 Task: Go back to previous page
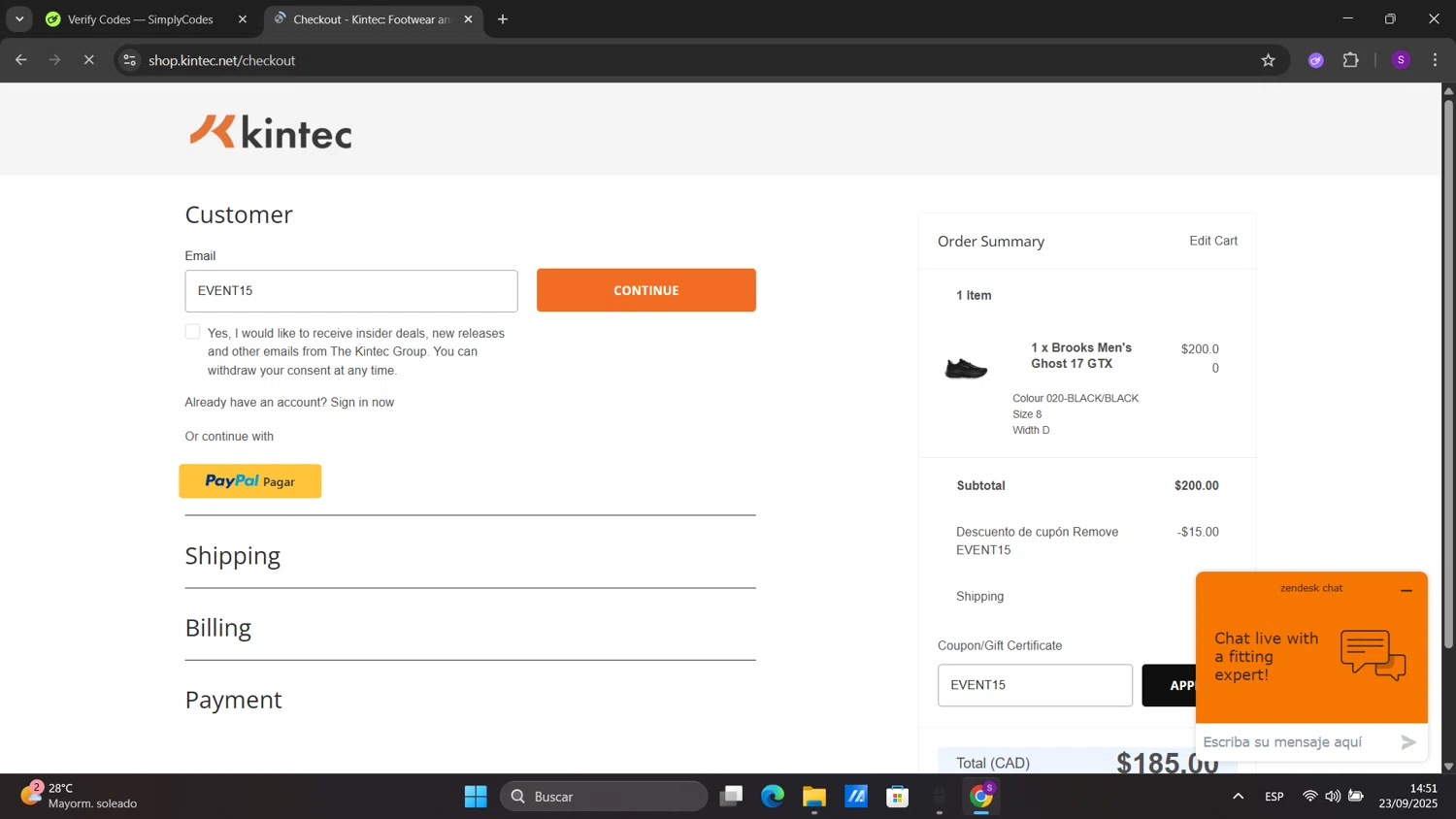[21, 60]
